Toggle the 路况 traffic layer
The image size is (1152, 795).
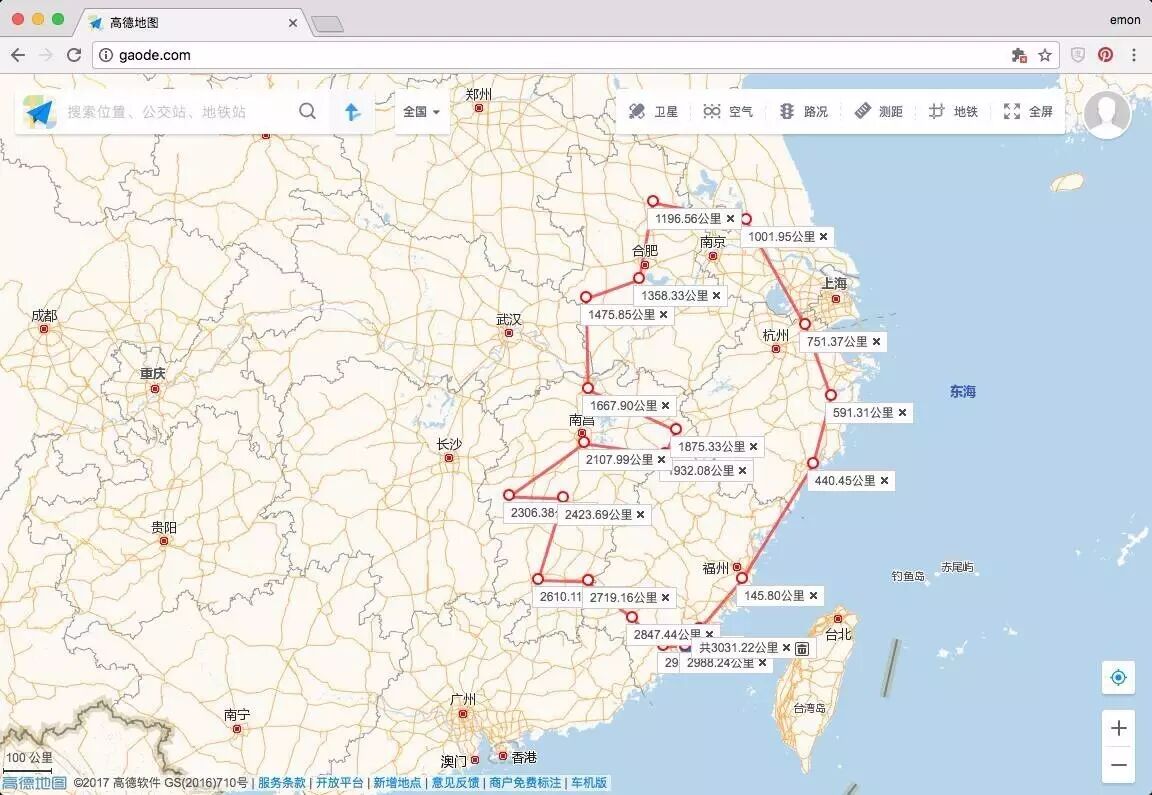point(803,112)
